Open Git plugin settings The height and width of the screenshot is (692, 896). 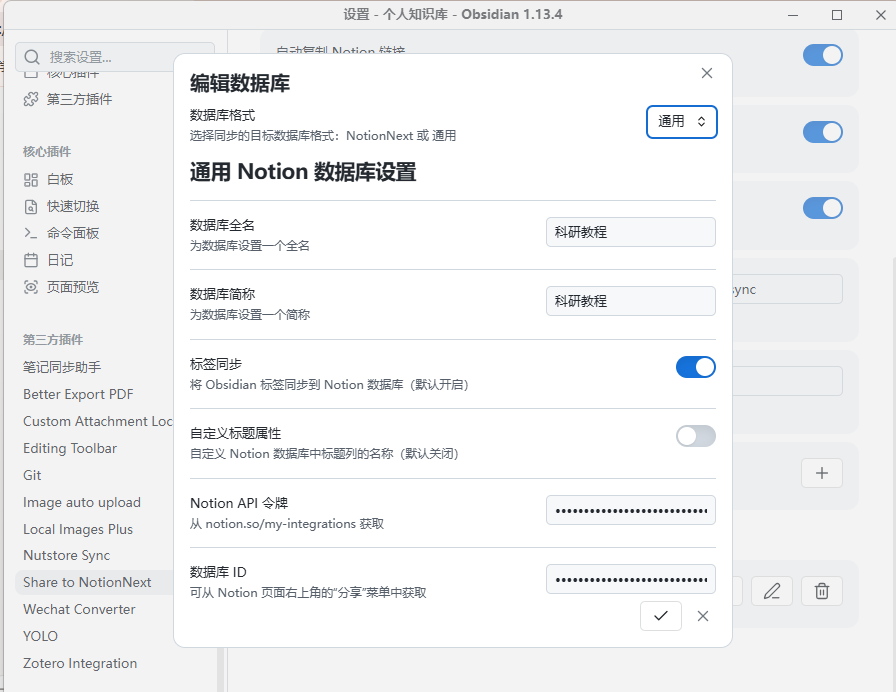(x=32, y=475)
